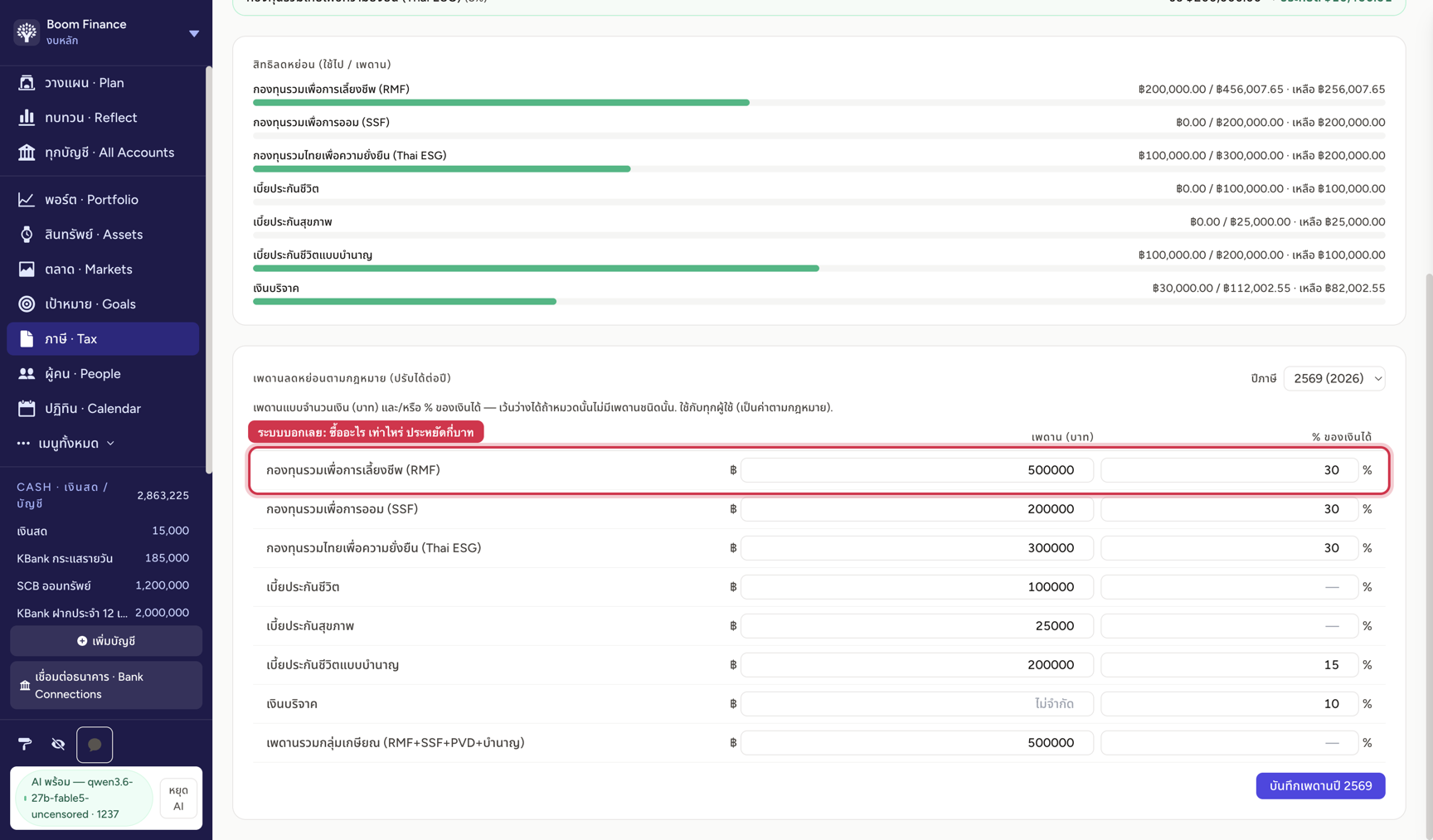
Task: Click the RMF percent input 30
Action: (x=1229, y=470)
